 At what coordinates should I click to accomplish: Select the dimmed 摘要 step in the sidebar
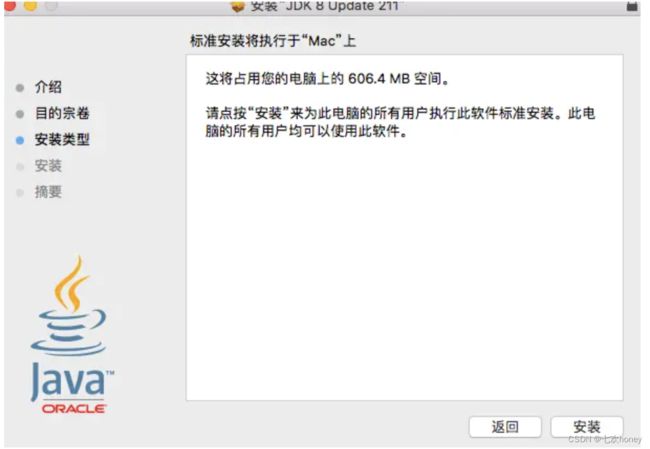point(48,192)
